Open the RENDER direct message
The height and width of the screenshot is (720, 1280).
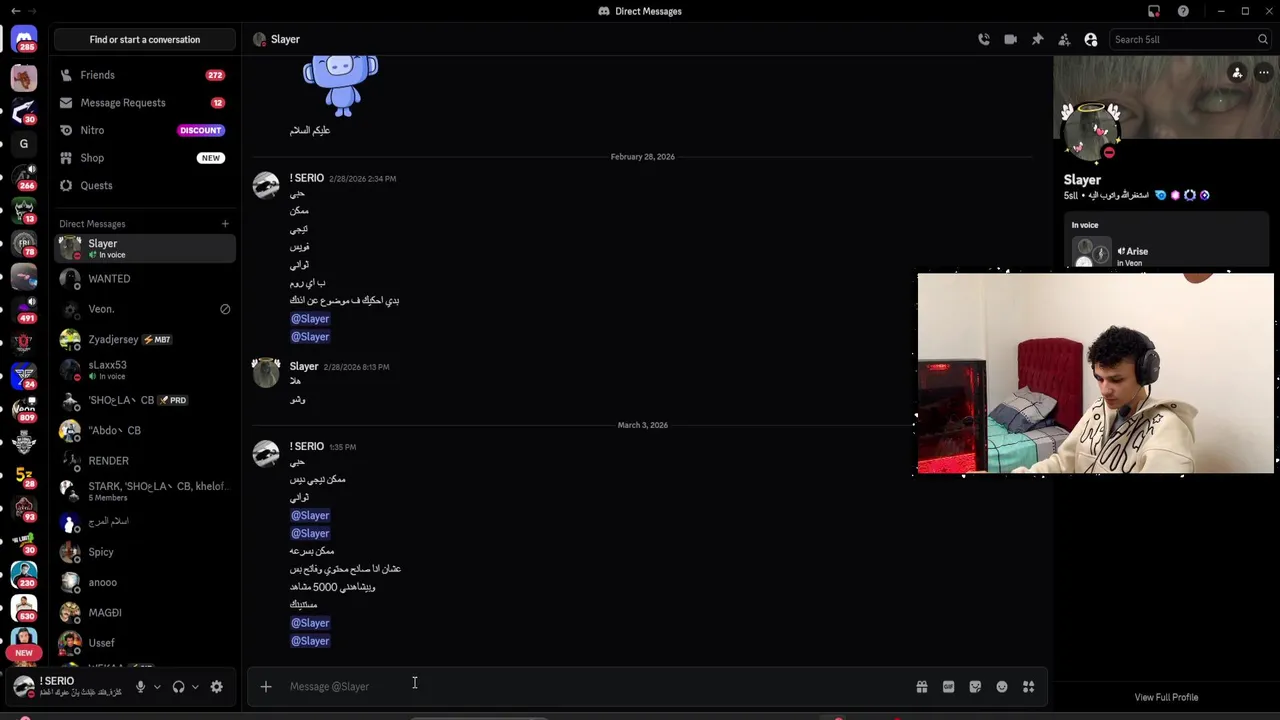[x=145, y=461]
